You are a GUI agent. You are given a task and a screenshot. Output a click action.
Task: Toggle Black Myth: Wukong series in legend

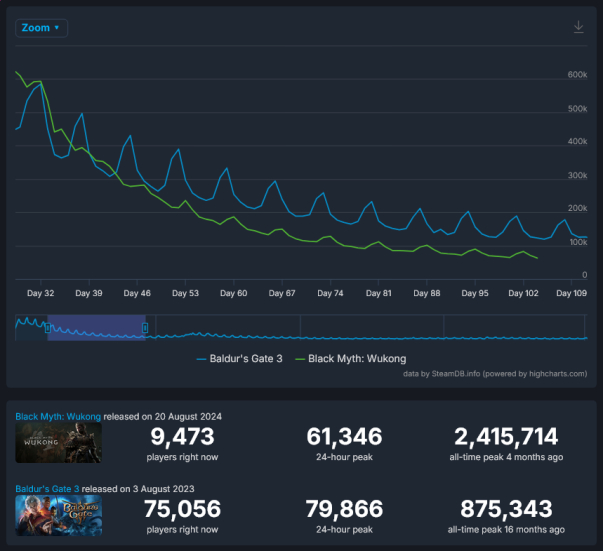(351, 359)
